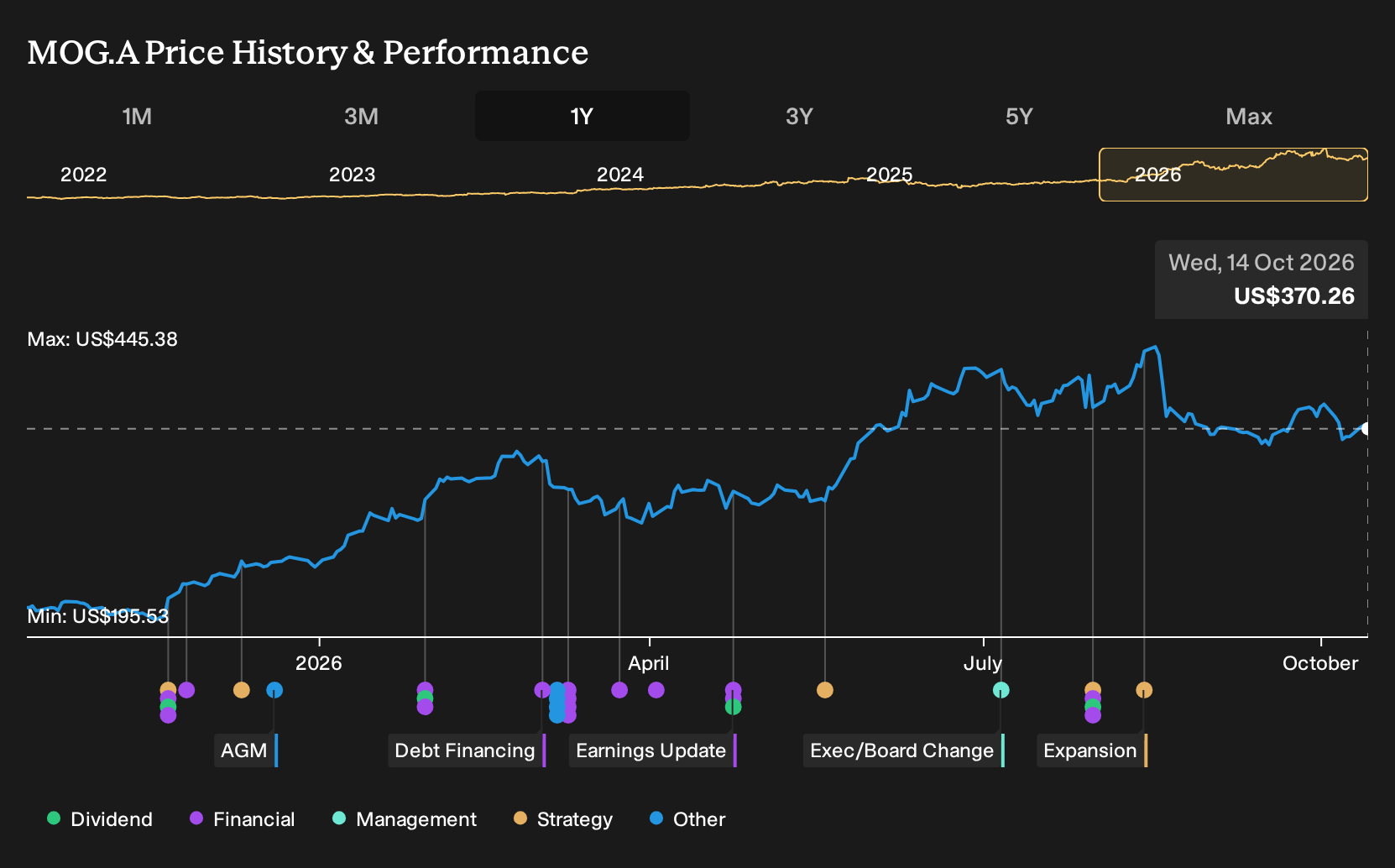Click the purple Financial dot just left of April tick
The height and width of the screenshot is (868, 1395).
tap(619, 690)
